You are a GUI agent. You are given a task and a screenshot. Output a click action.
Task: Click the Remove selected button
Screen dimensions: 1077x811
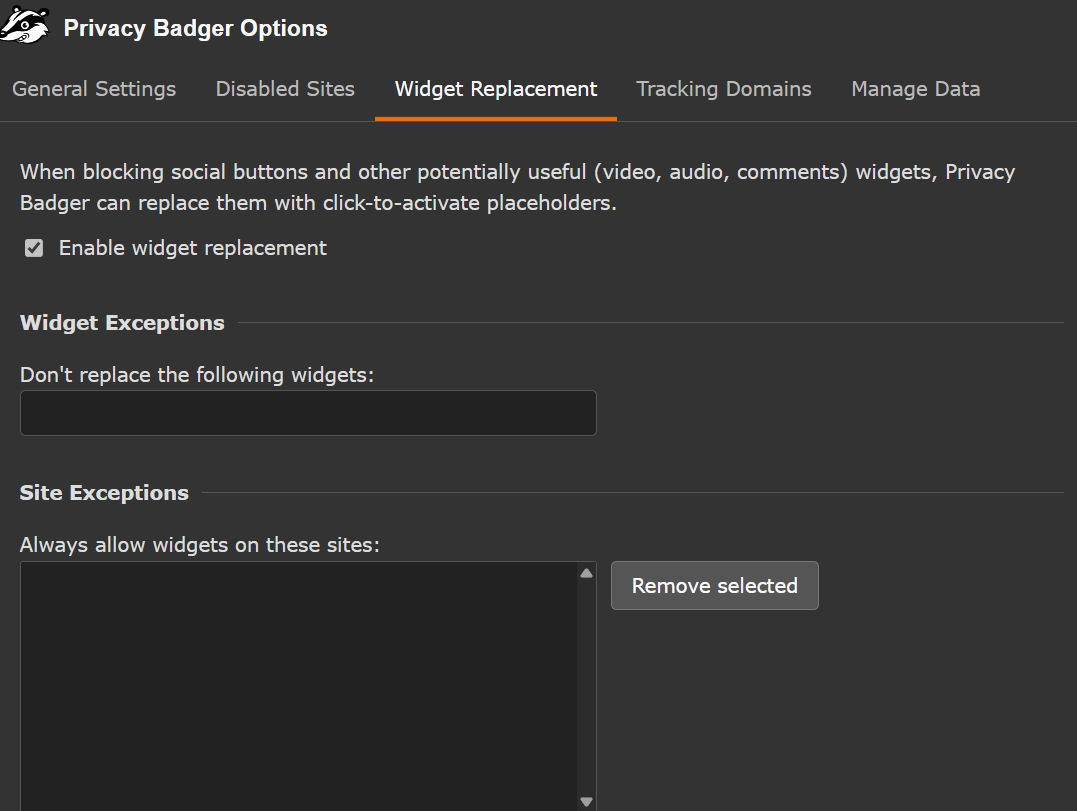pyautogui.click(x=714, y=585)
